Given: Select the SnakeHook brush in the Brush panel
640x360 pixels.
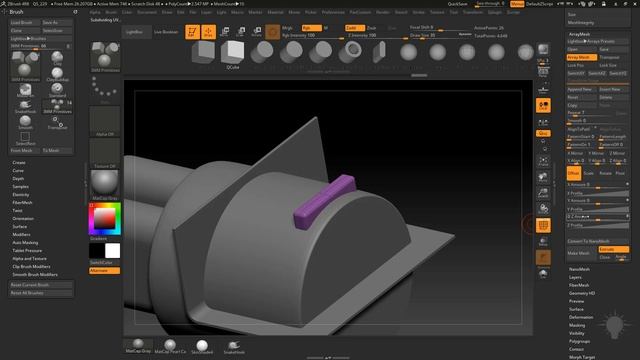Looking at the screenshot, I should click(25, 106).
